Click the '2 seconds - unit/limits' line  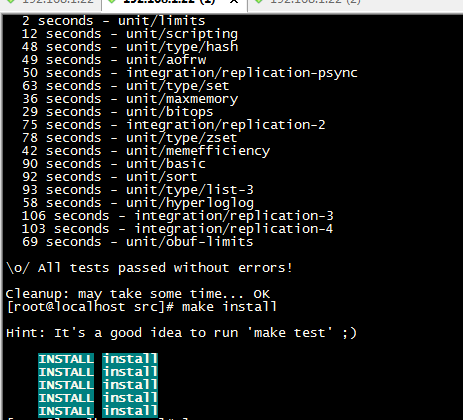(114, 21)
